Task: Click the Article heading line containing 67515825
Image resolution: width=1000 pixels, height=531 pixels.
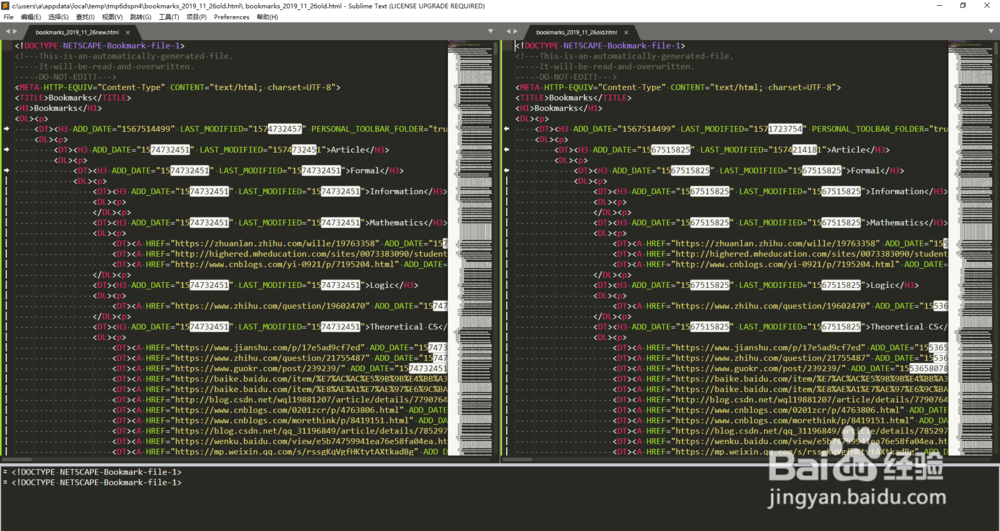Action: (723, 150)
